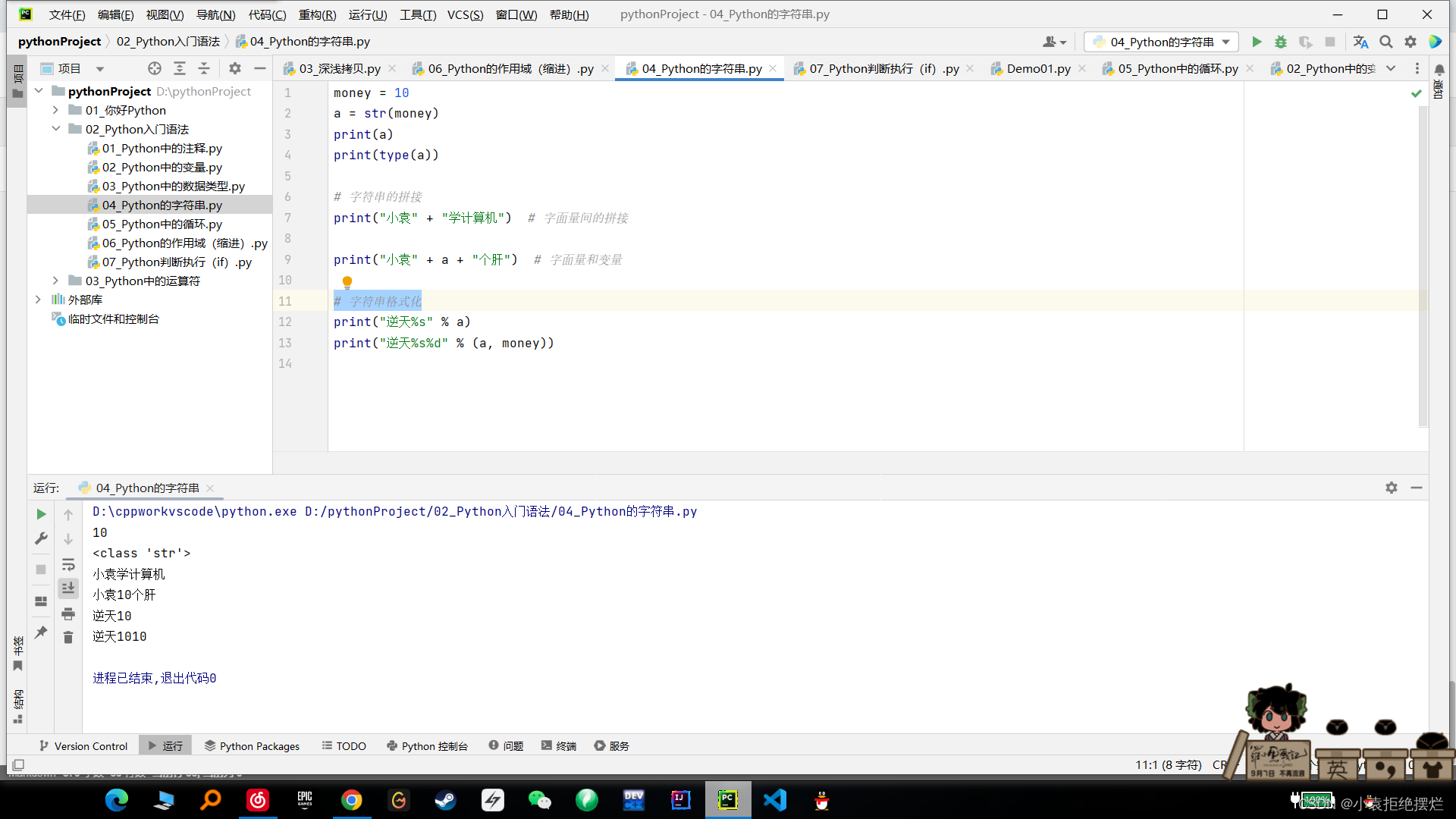The height and width of the screenshot is (819, 1456).
Task: Expand the 外部库 section in project tree
Action: [x=39, y=299]
